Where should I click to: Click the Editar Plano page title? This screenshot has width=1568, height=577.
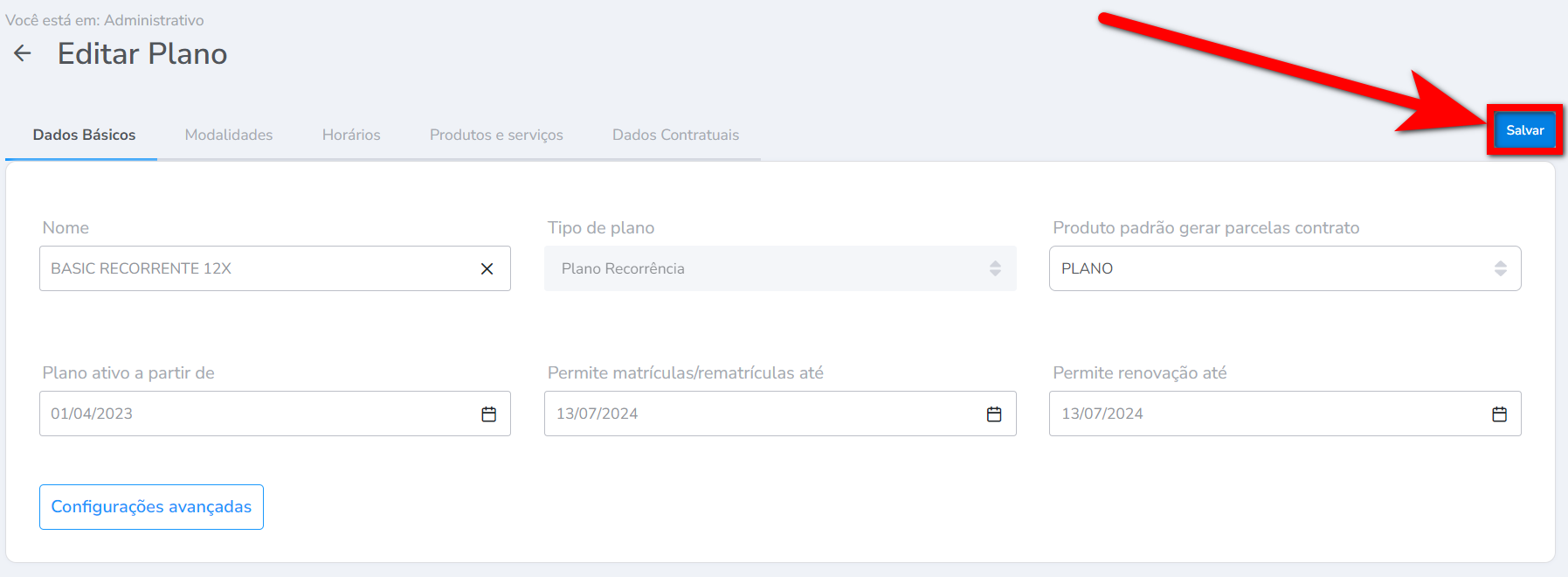click(142, 54)
